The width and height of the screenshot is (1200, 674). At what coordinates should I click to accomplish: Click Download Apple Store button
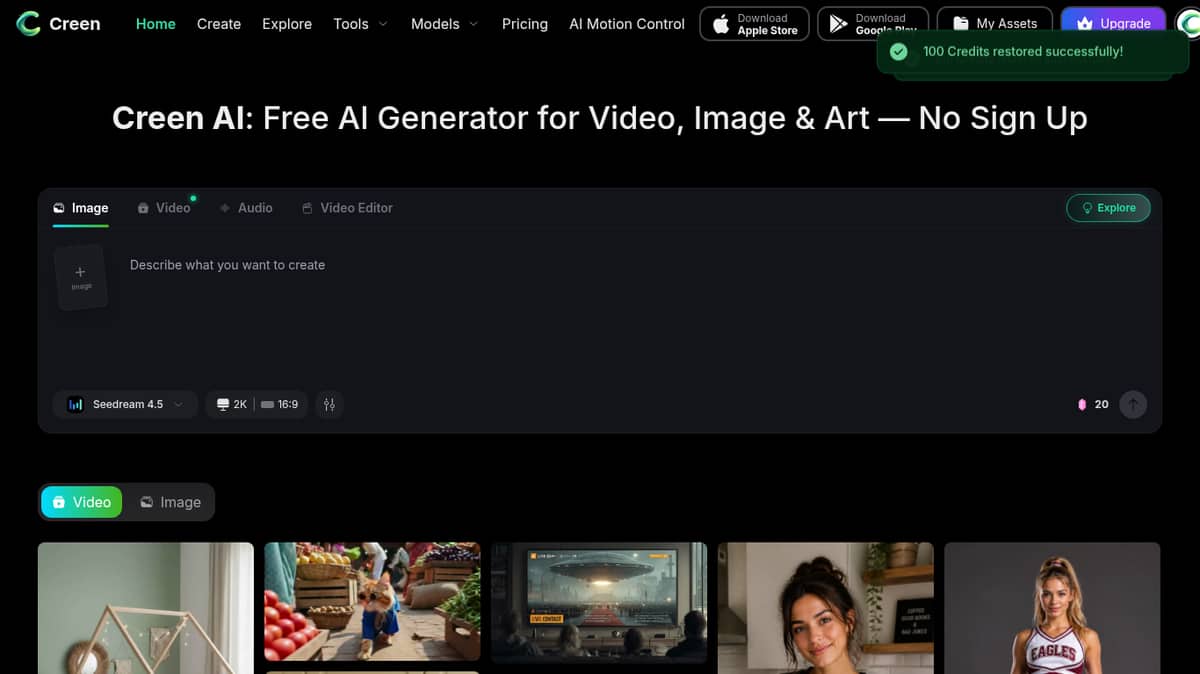[x=754, y=24]
